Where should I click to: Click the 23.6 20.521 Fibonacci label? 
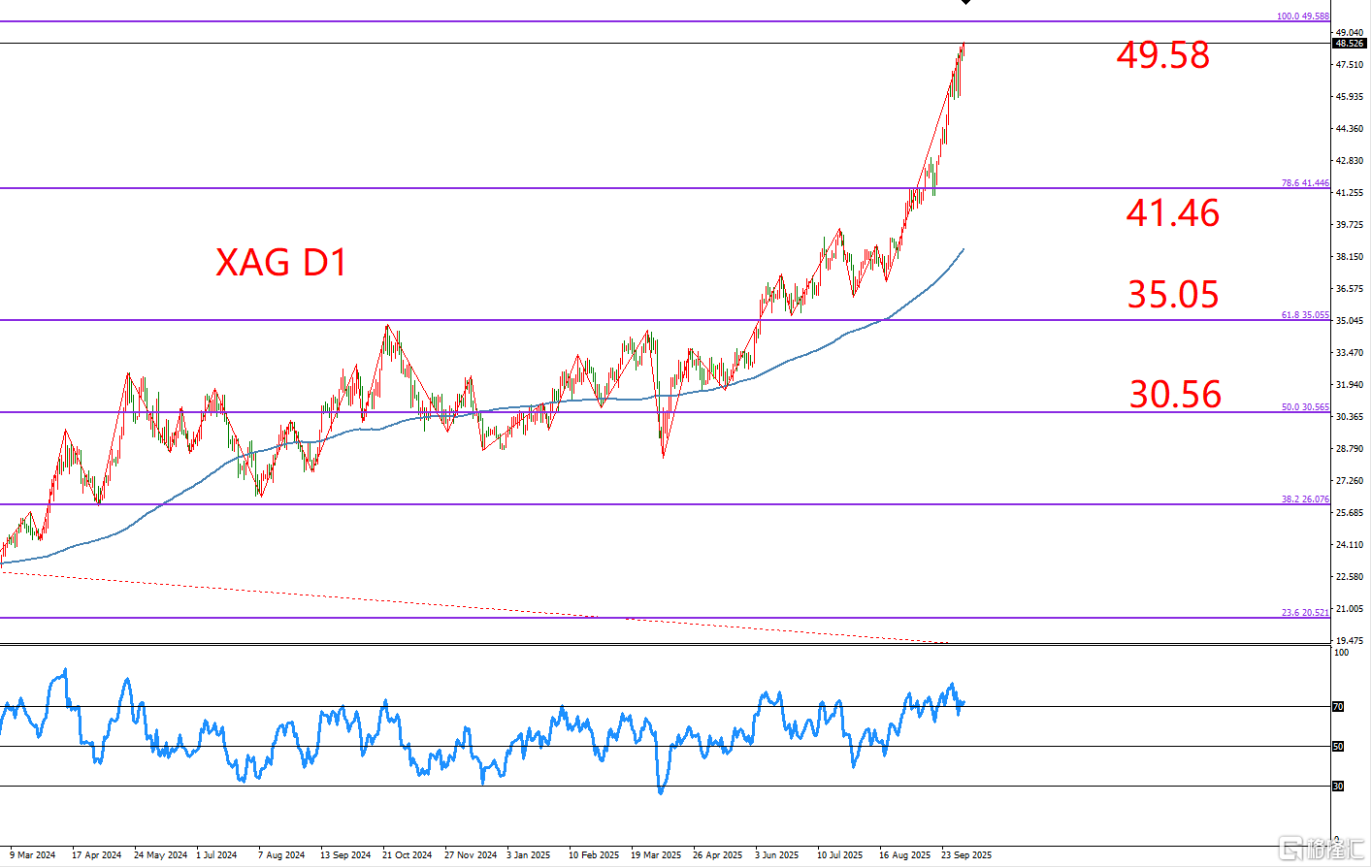pos(1304,613)
